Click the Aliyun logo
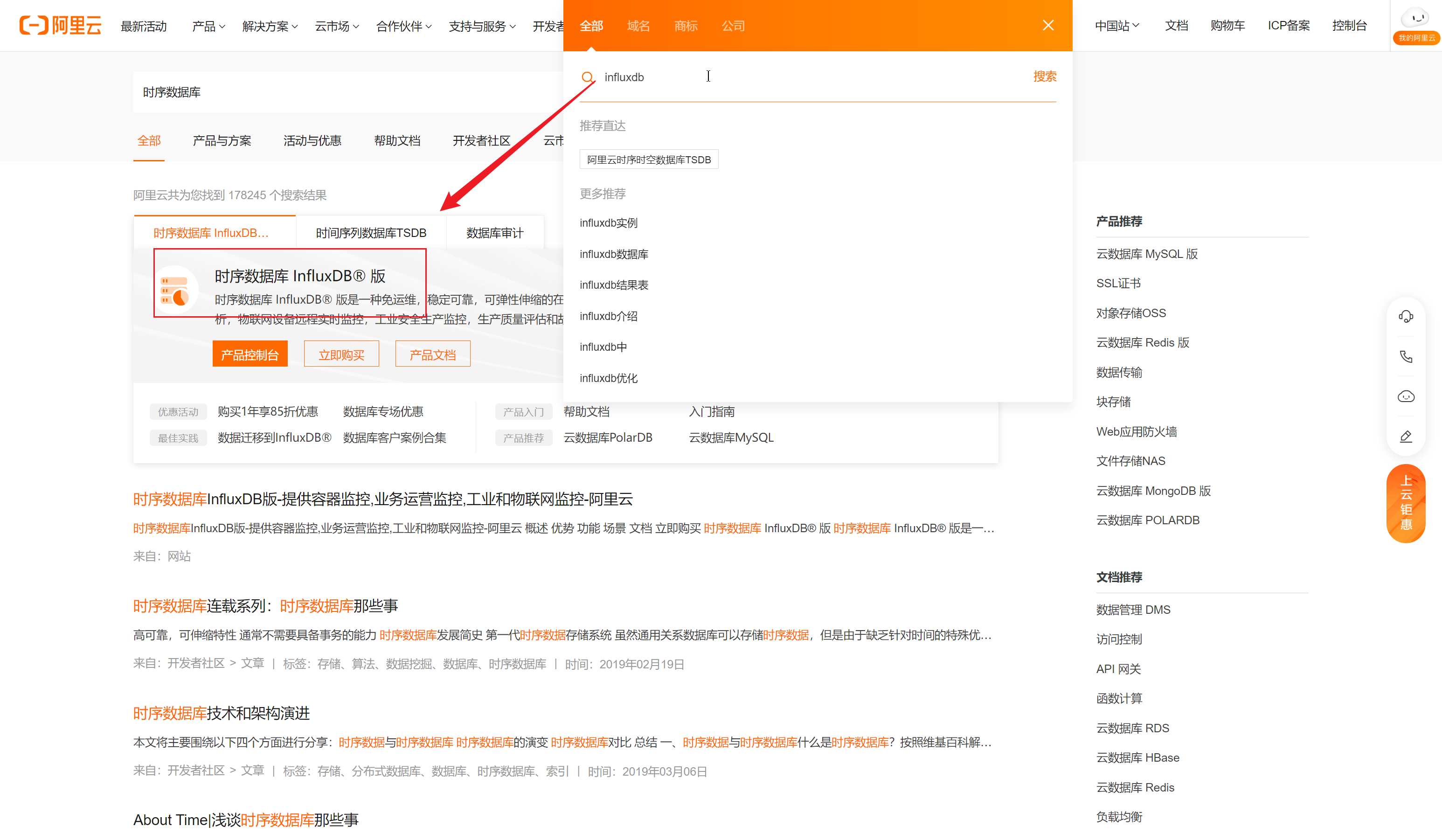This screenshot has height=840, width=1442. coord(60,26)
